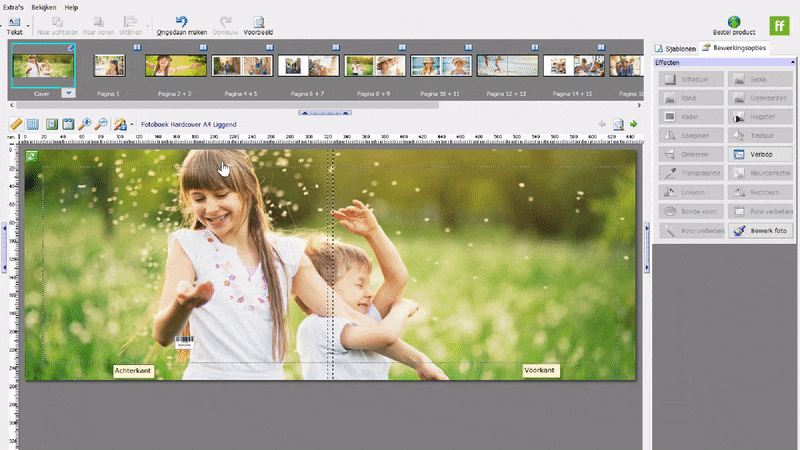This screenshot has width=800, height=450.
Task: Click the zoom out magnifier
Action: [101, 124]
